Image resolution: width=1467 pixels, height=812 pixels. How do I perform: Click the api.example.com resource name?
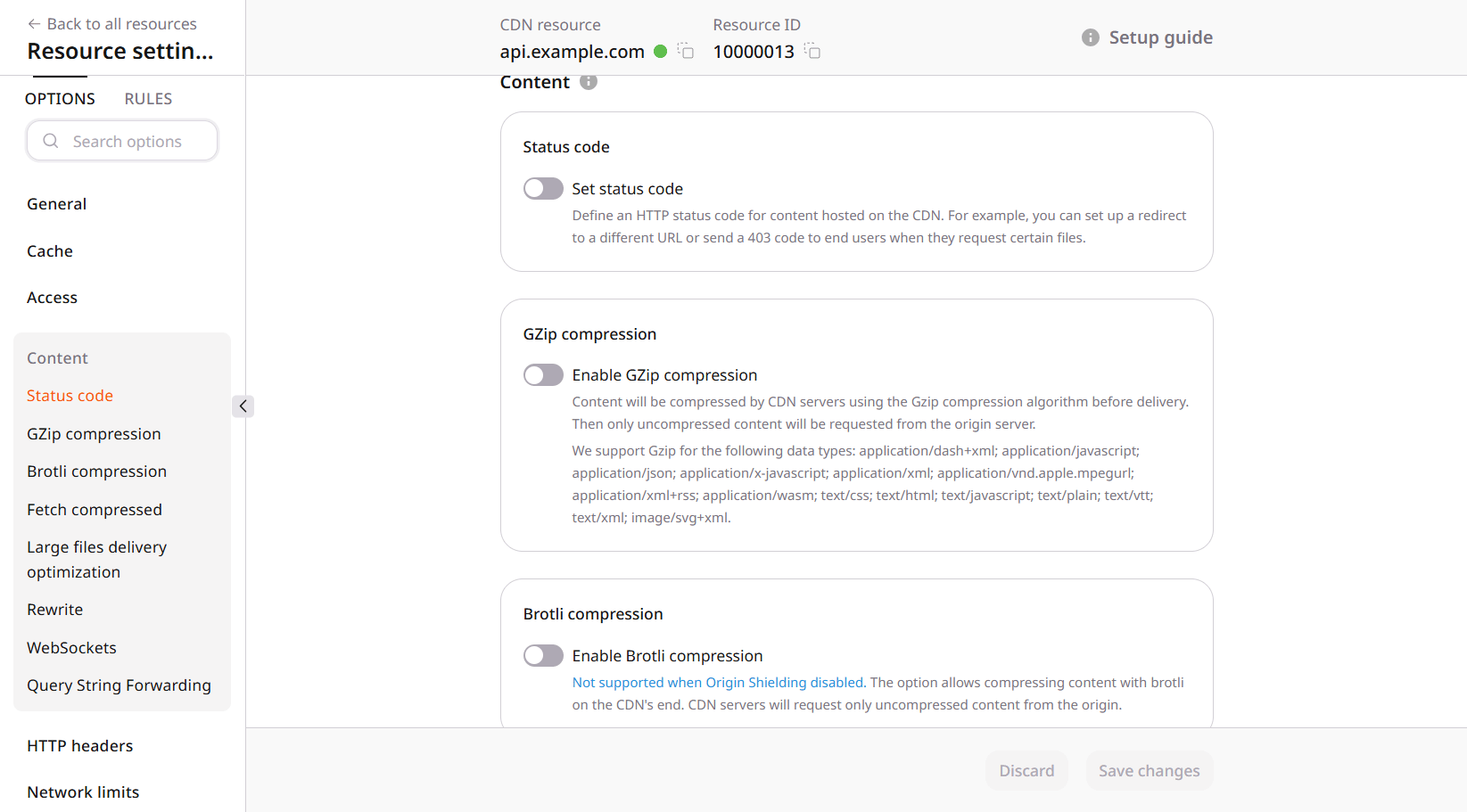[572, 52]
